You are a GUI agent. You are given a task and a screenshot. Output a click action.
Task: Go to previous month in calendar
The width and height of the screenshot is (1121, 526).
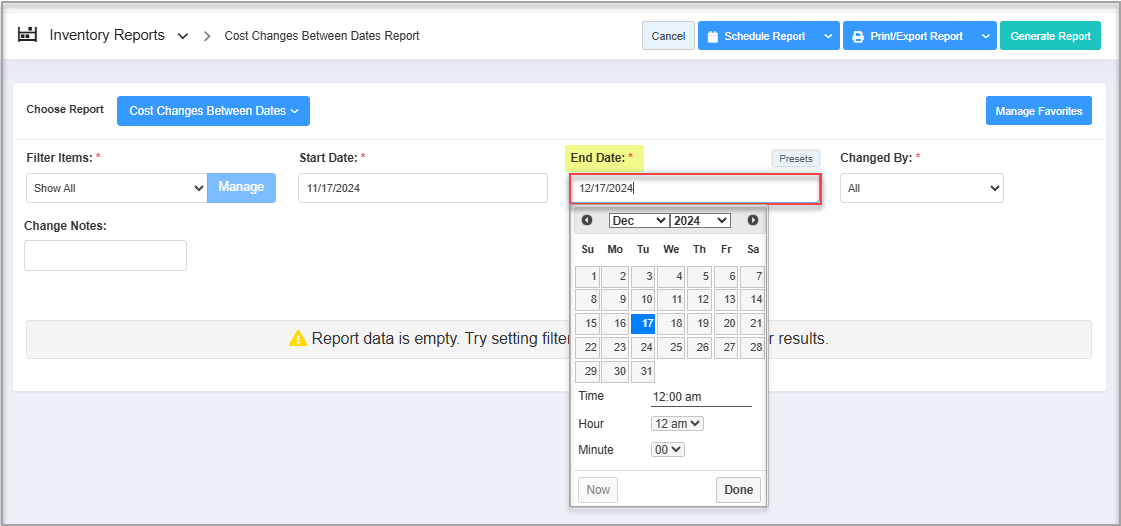coord(587,220)
